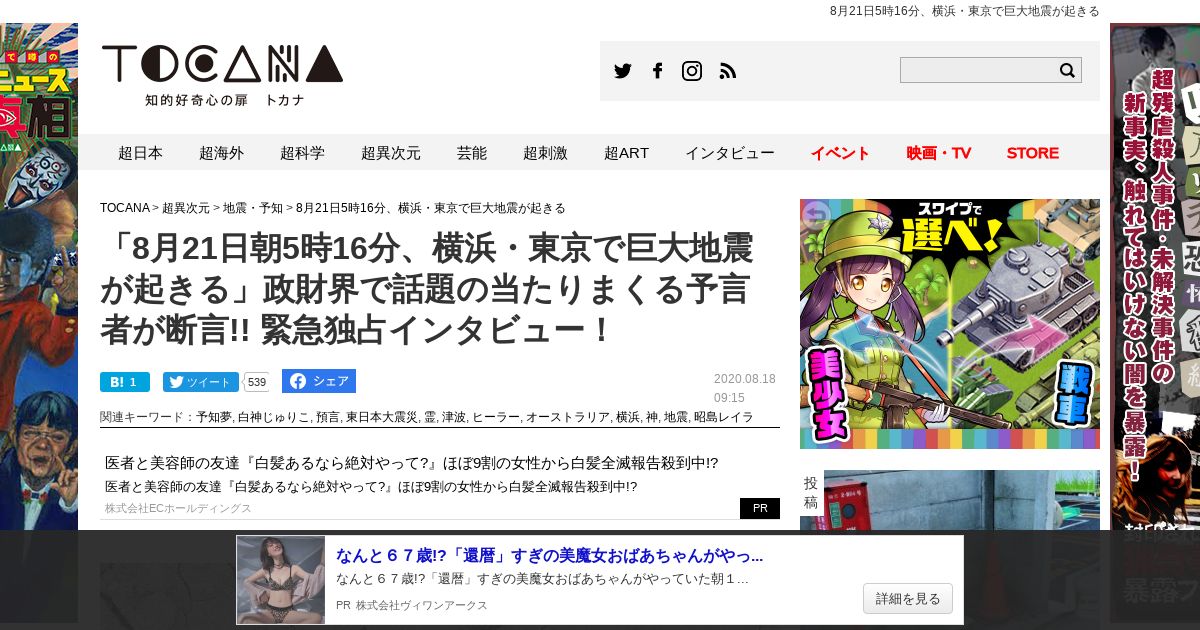Open the tank game banner ad

(950, 324)
